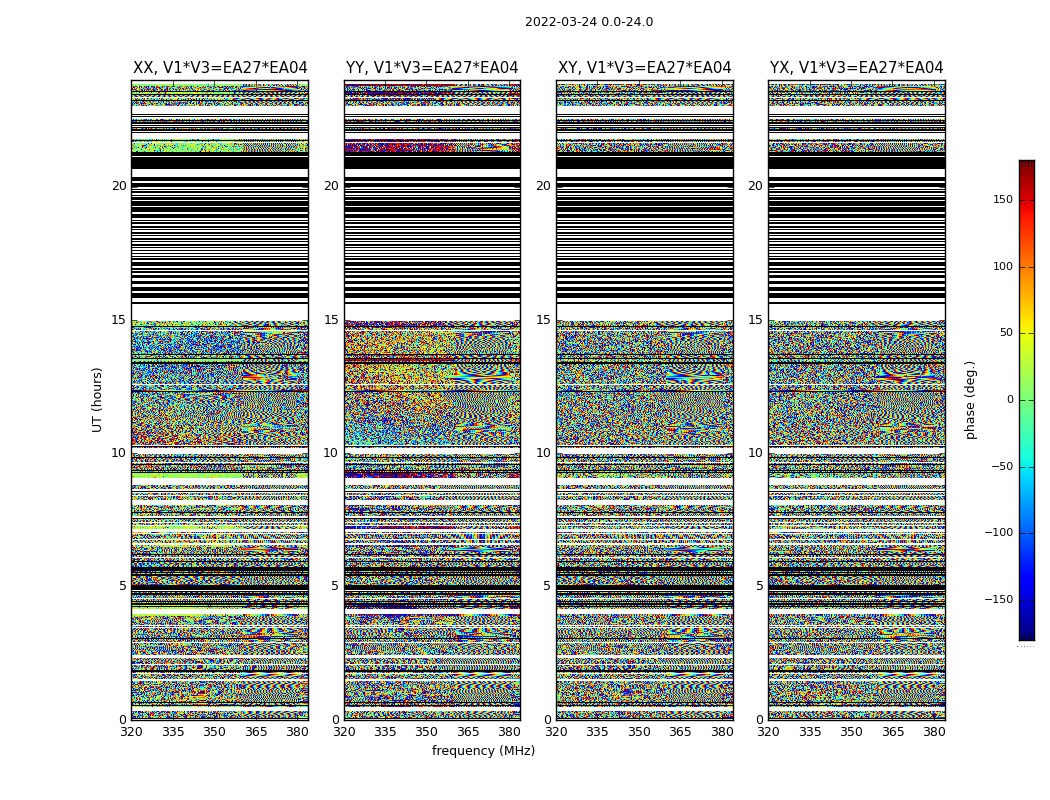The width and height of the screenshot is (1050, 800).
Task: Click inside the YX phase waterfall plot
Action: pyautogui.click(x=856, y=400)
